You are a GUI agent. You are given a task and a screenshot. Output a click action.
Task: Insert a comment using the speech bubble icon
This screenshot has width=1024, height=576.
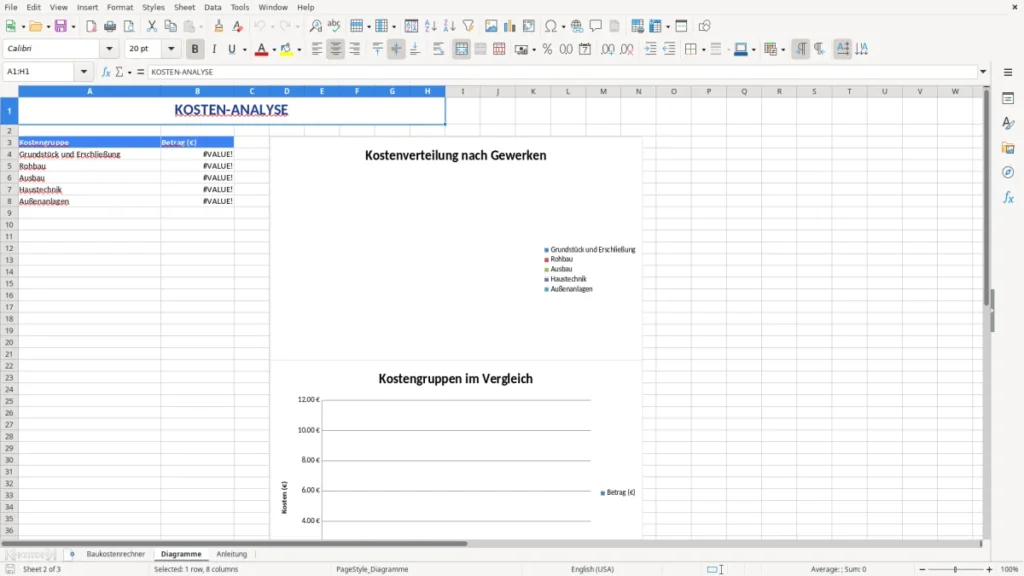point(596,26)
